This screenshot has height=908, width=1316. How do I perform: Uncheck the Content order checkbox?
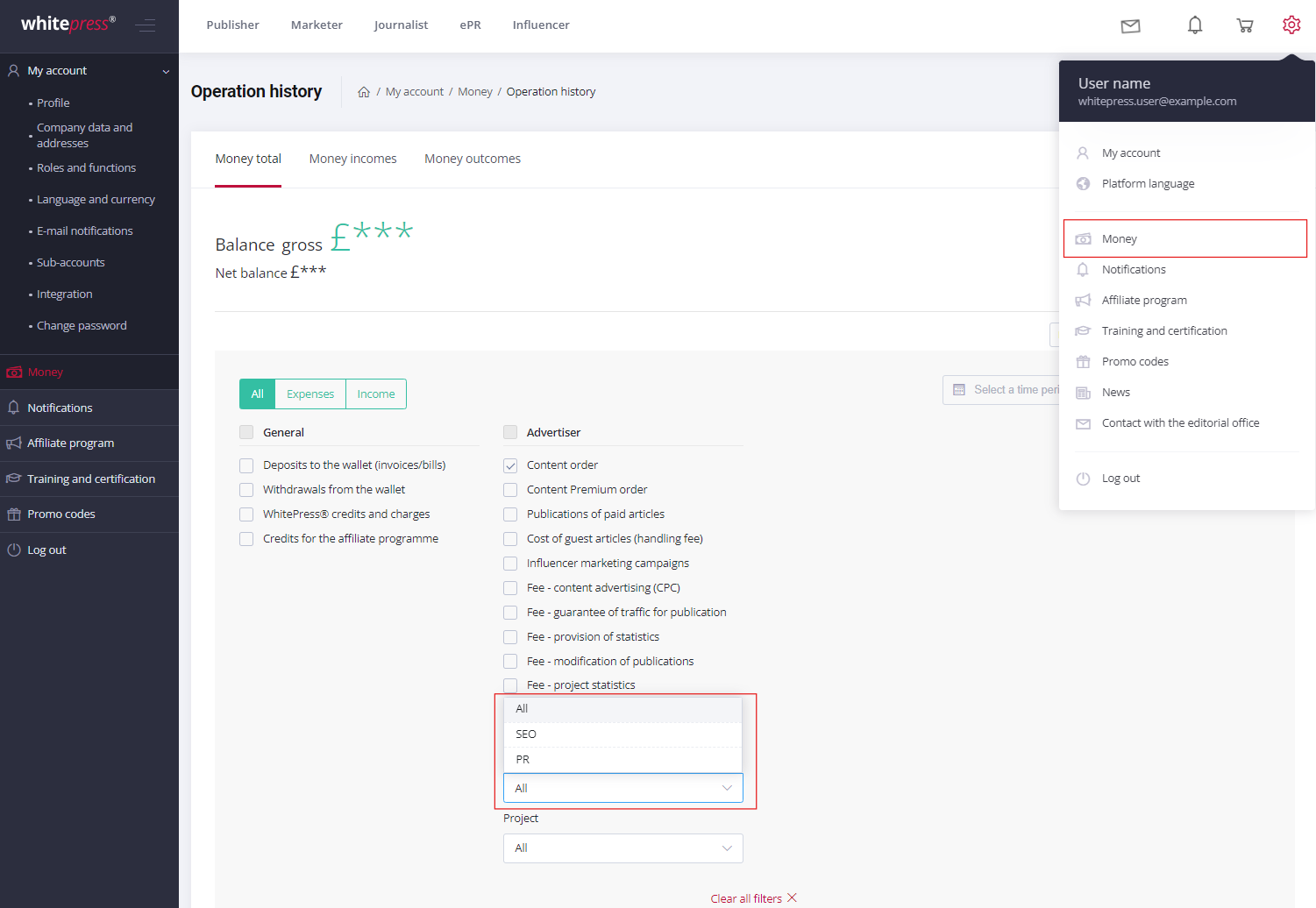coord(510,465)
